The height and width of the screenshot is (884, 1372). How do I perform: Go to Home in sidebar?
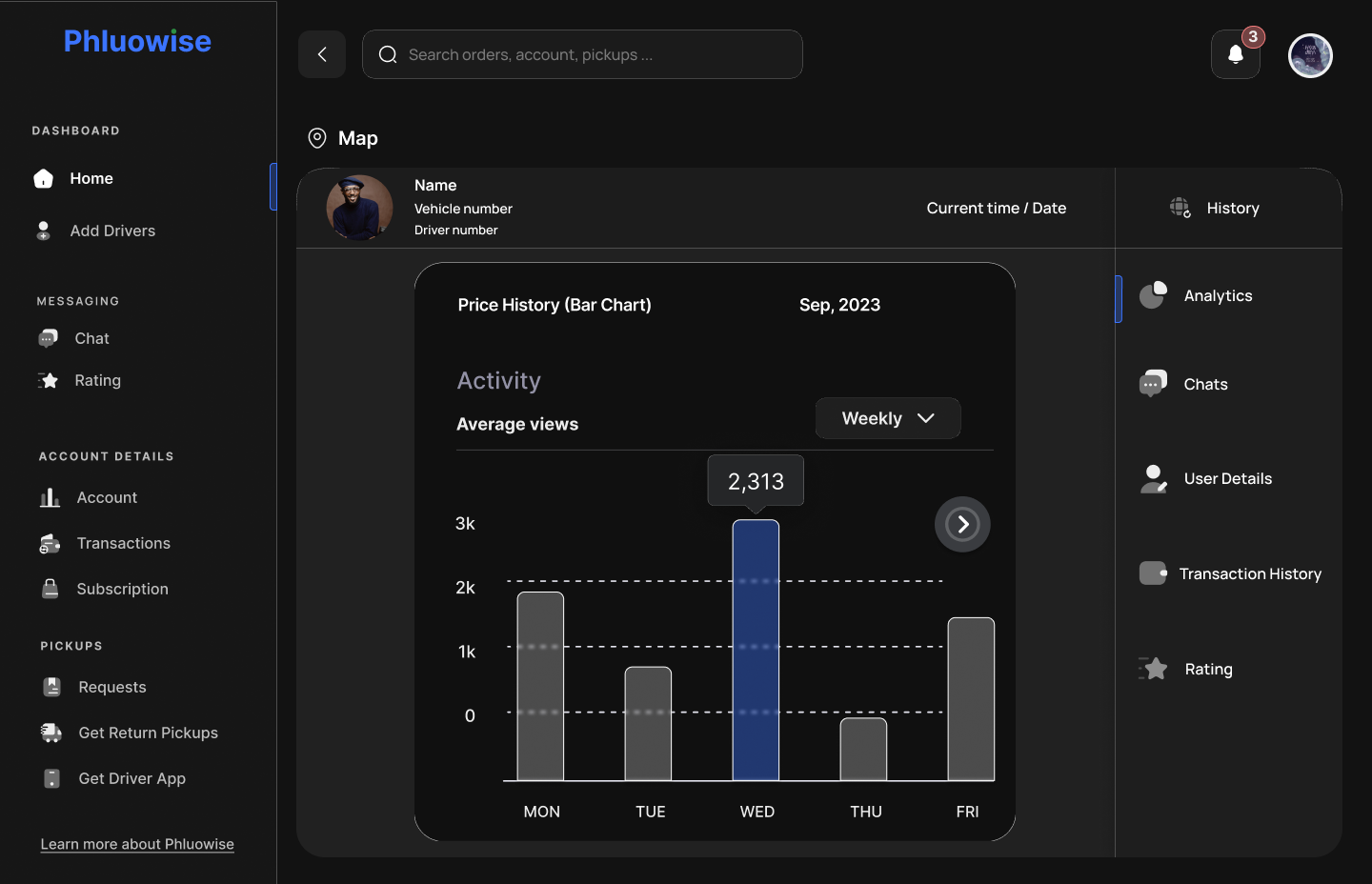tap(91, 178)
